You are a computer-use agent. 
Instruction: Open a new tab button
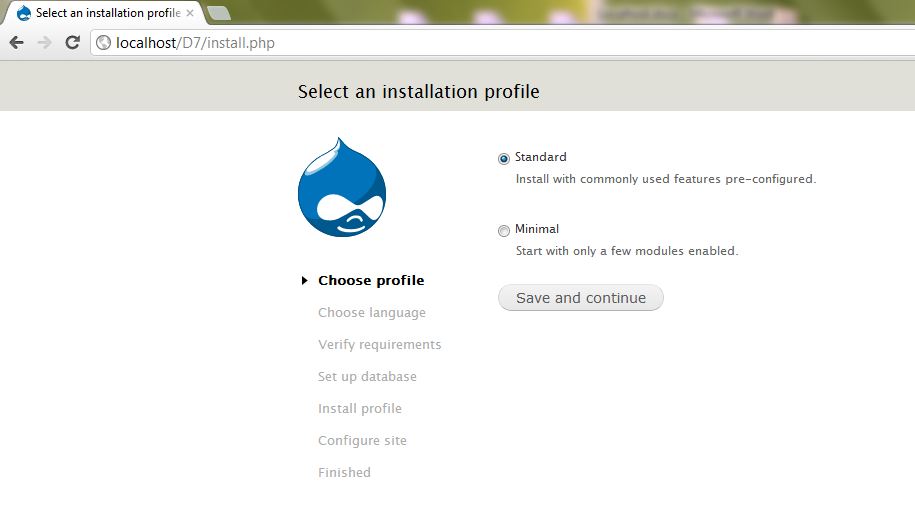(x=218, y=13)
